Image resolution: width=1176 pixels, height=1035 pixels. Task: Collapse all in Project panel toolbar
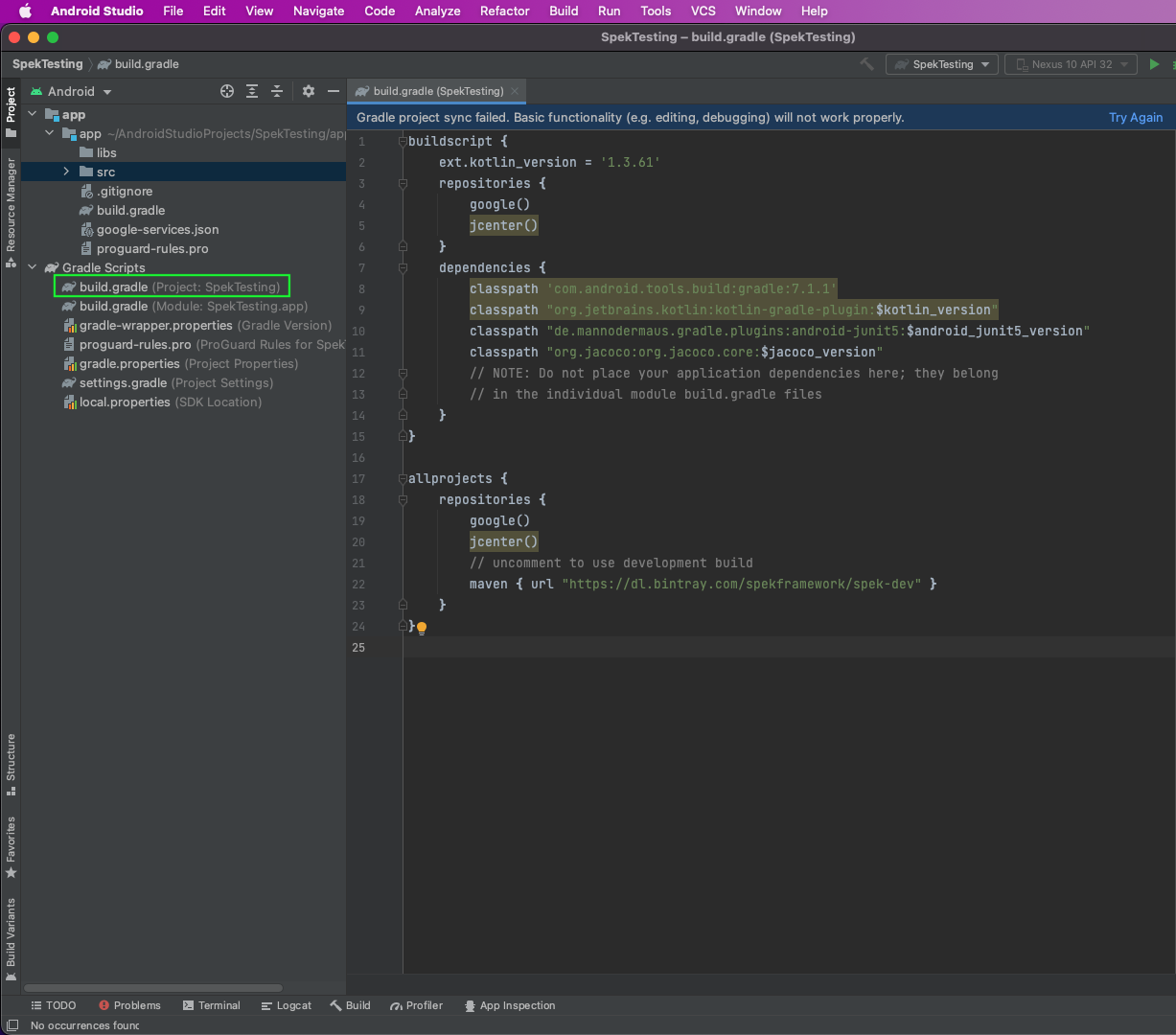pos(277,91)
